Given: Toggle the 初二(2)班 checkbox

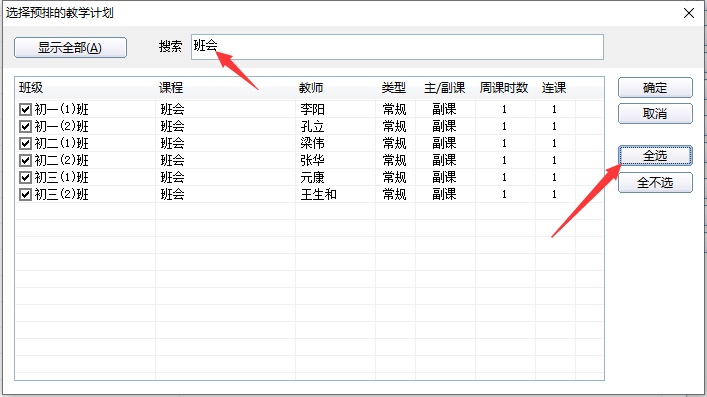Looking at the screenshot, I should [25, 161].
